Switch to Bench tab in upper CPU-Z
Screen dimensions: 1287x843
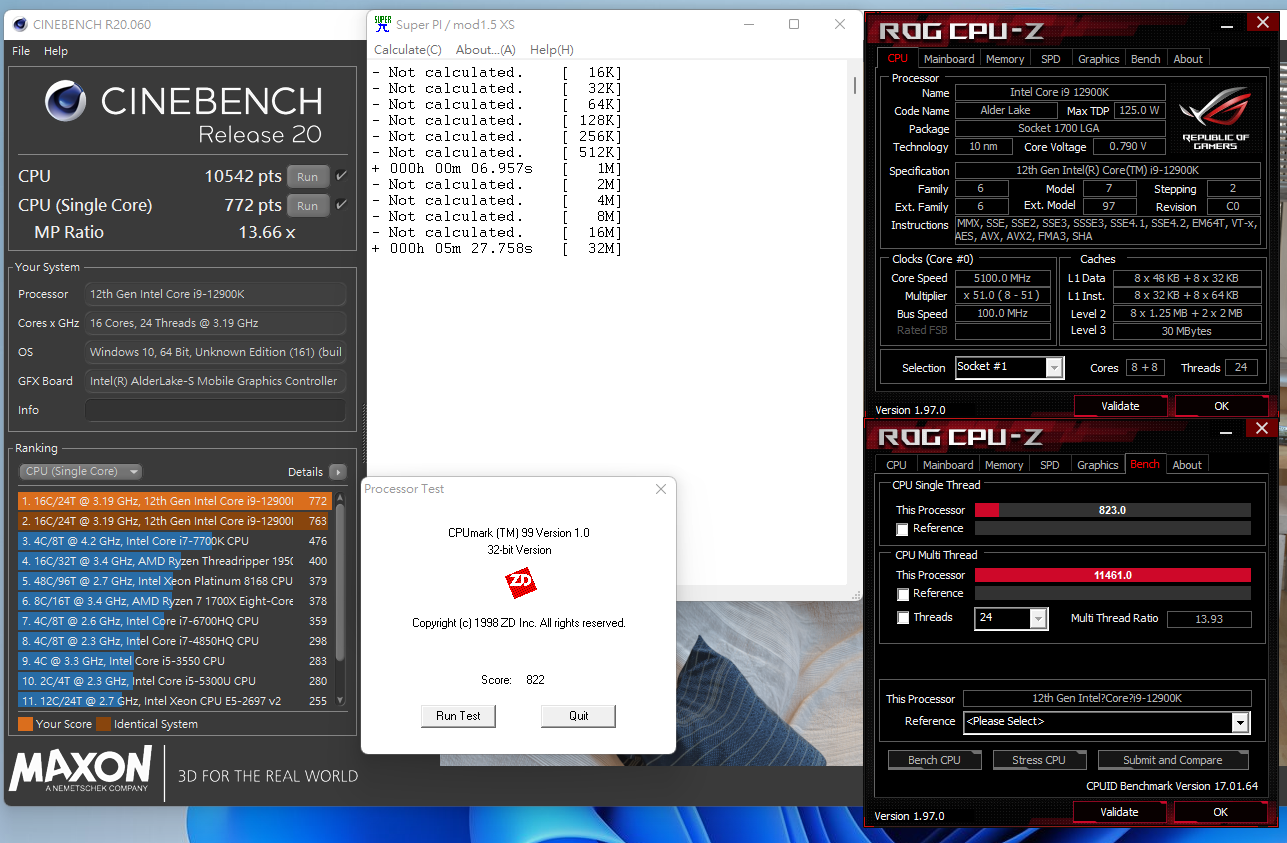[1145, 59]
